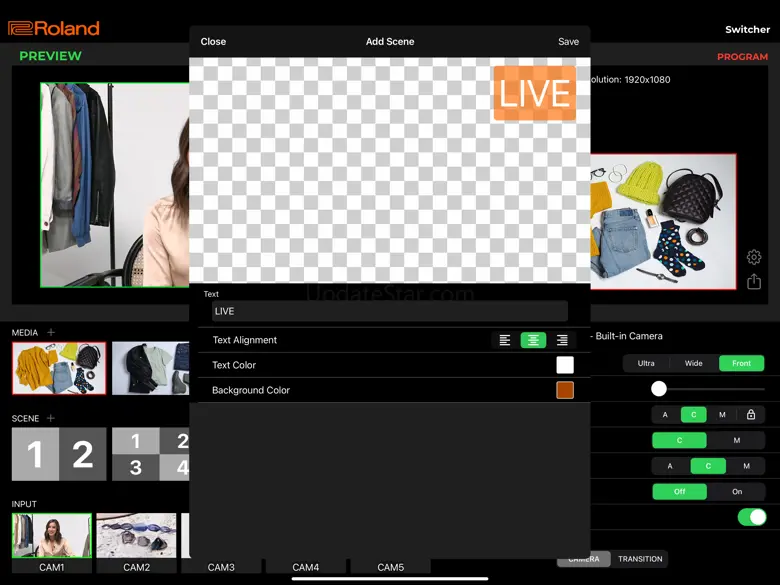
Task: Set the option to On
Action: (737, 491)
